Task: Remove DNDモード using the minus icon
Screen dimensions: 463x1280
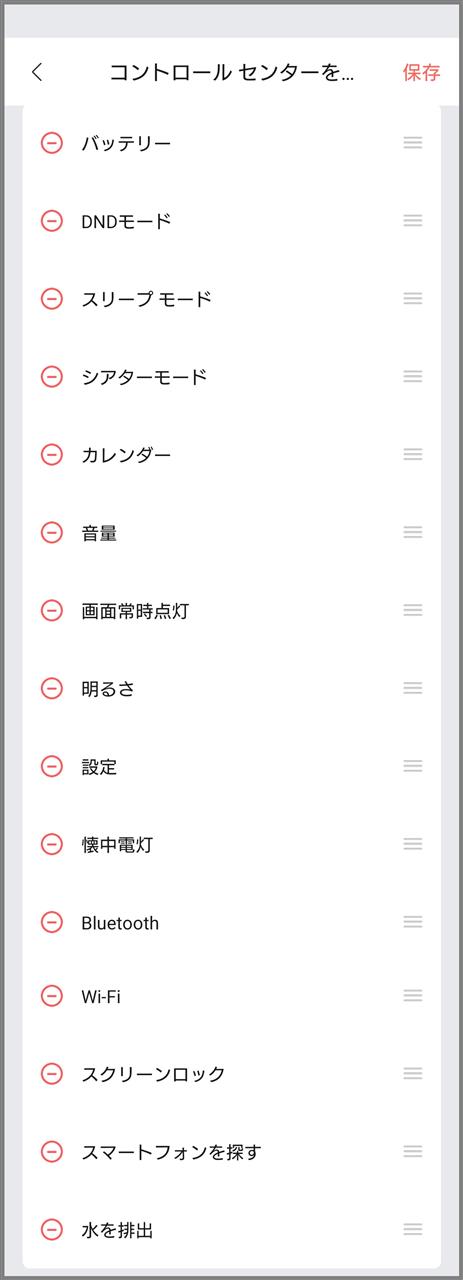Action: pyautogui.click(x=52, y=221)
